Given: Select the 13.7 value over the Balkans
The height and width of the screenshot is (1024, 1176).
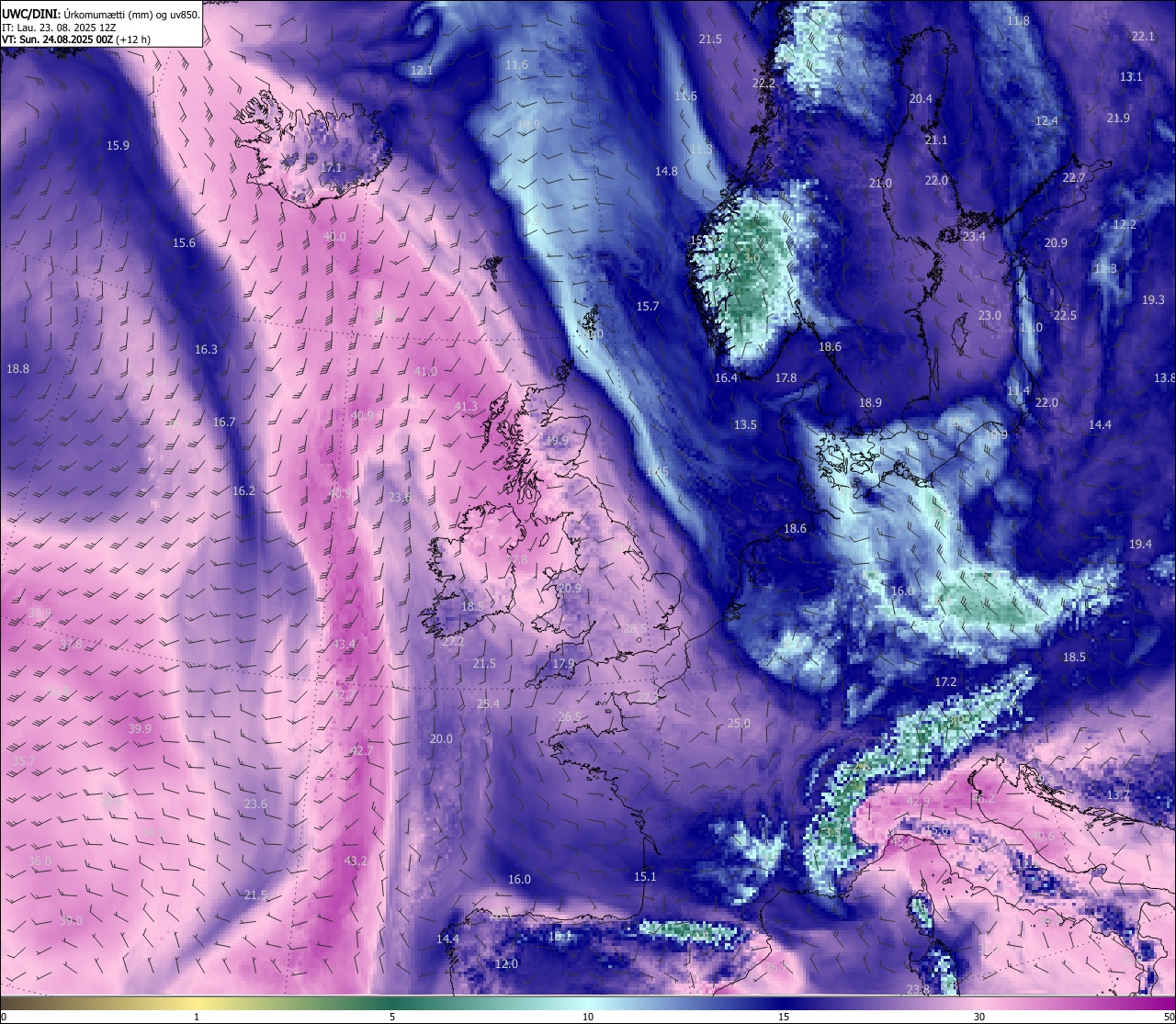Looking at the screenshot, I should [1118, 794].
